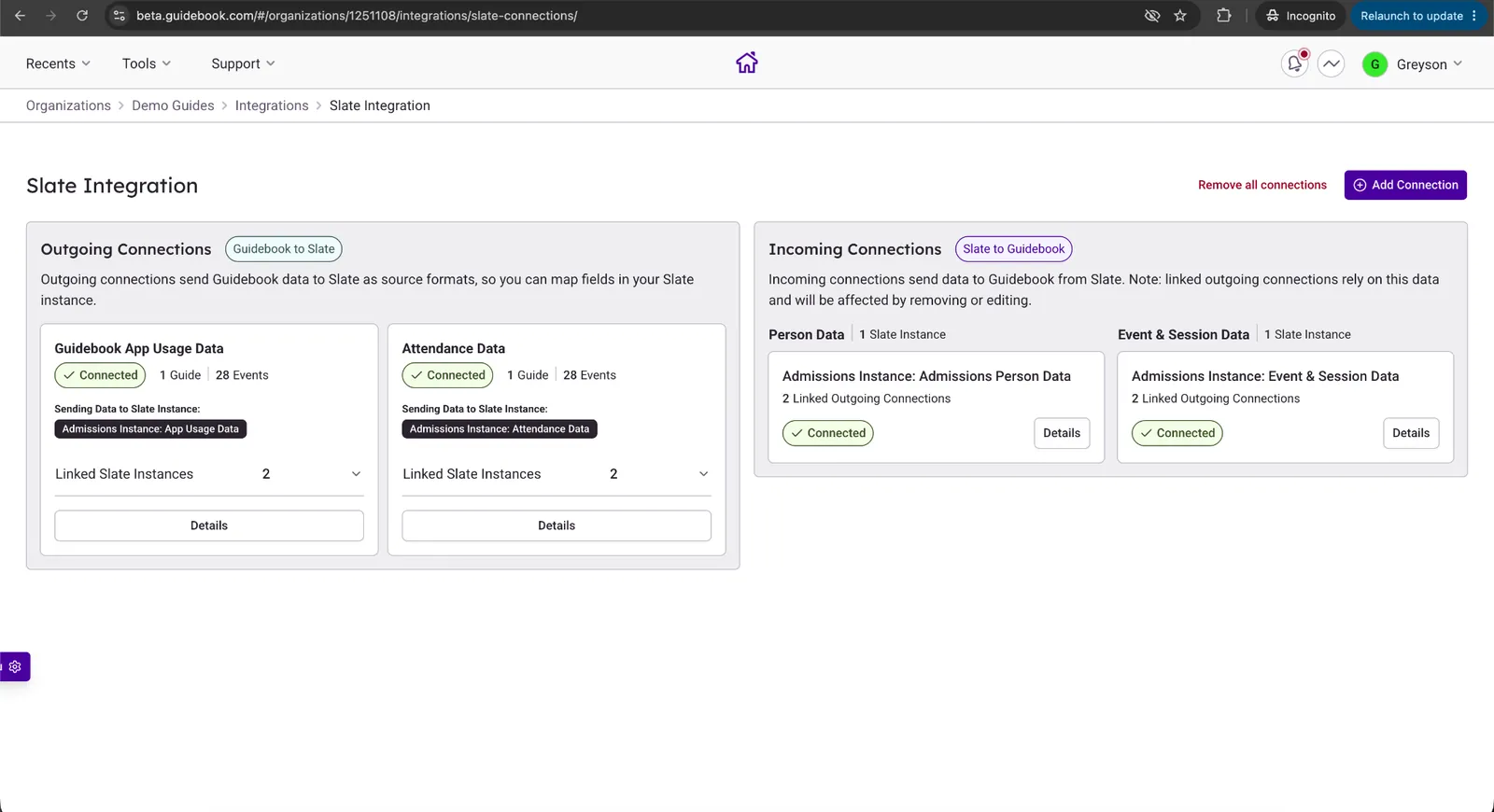This screenshot has height=812, width=1494.
Task: Click the green Greyson avatar
Action: (1374, 64)
